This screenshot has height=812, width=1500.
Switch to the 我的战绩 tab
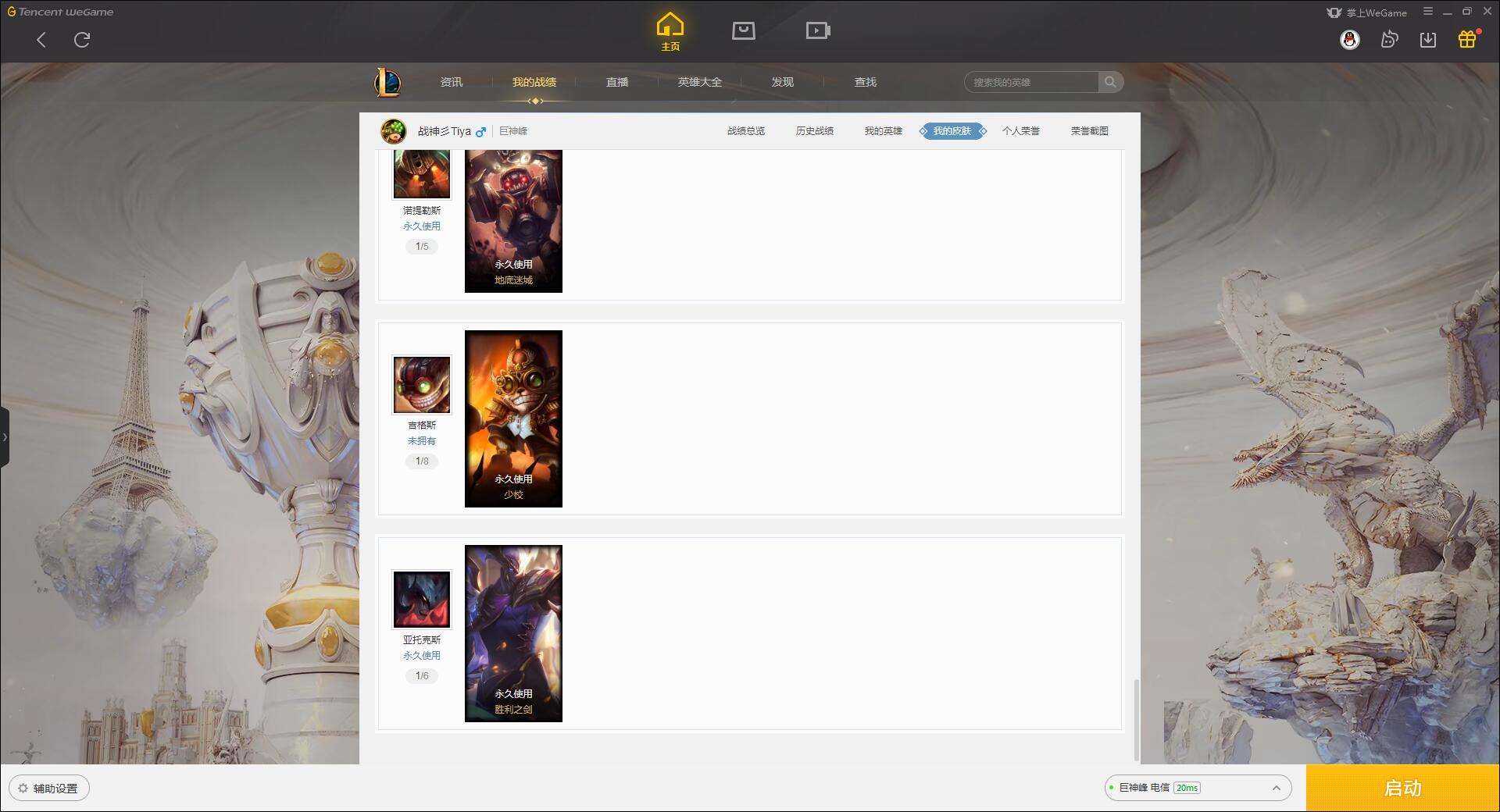534,82
